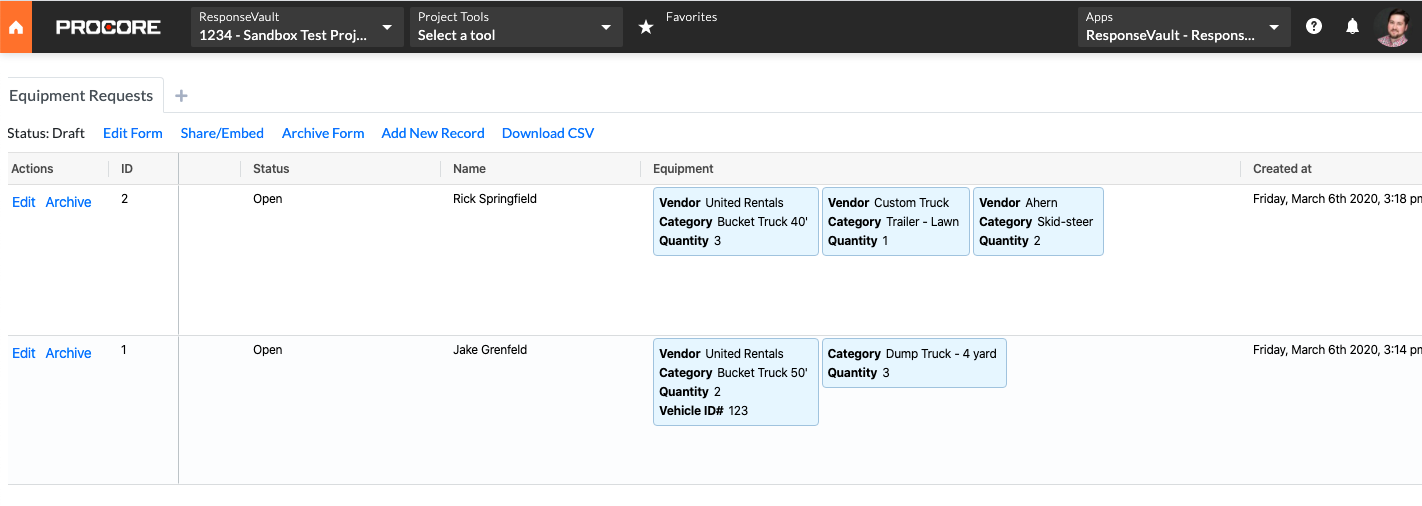
Task: Click the Favorites star icon
Action: coord(646,27)
